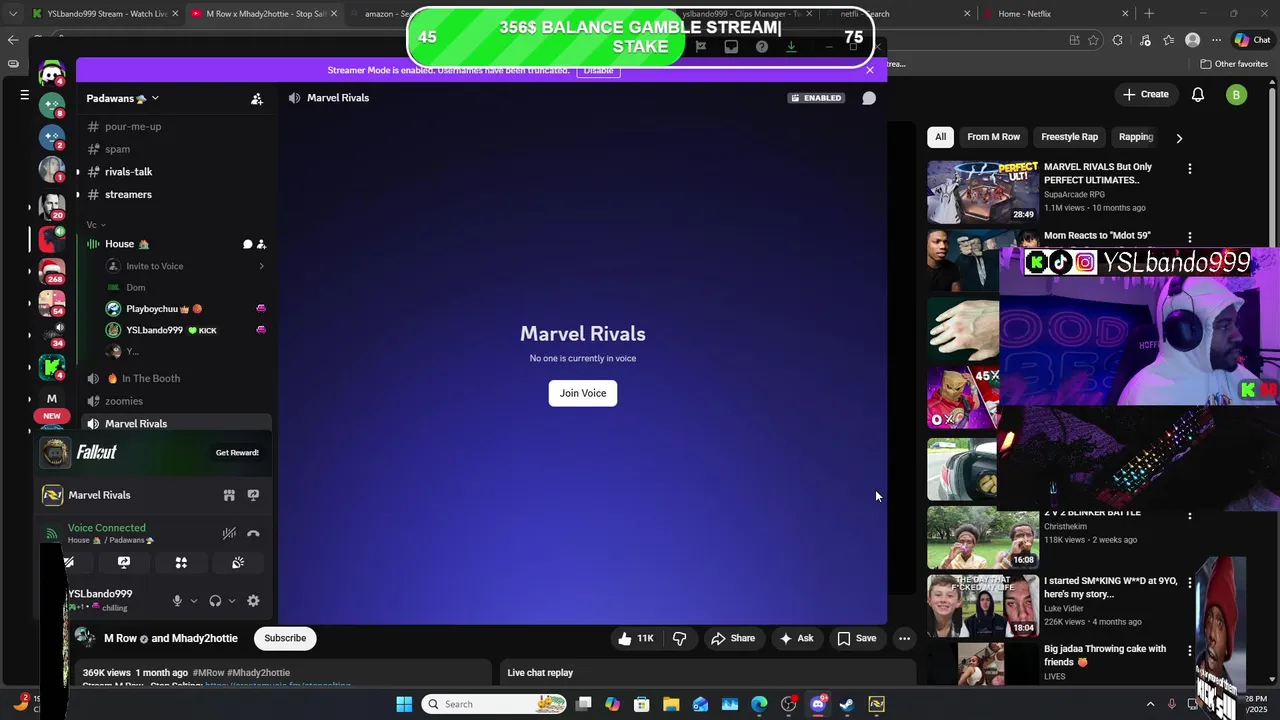This screenshot has height=720, width=1280.
Task: Show next filter chips arrow
Action: (x=1179, y=138)
